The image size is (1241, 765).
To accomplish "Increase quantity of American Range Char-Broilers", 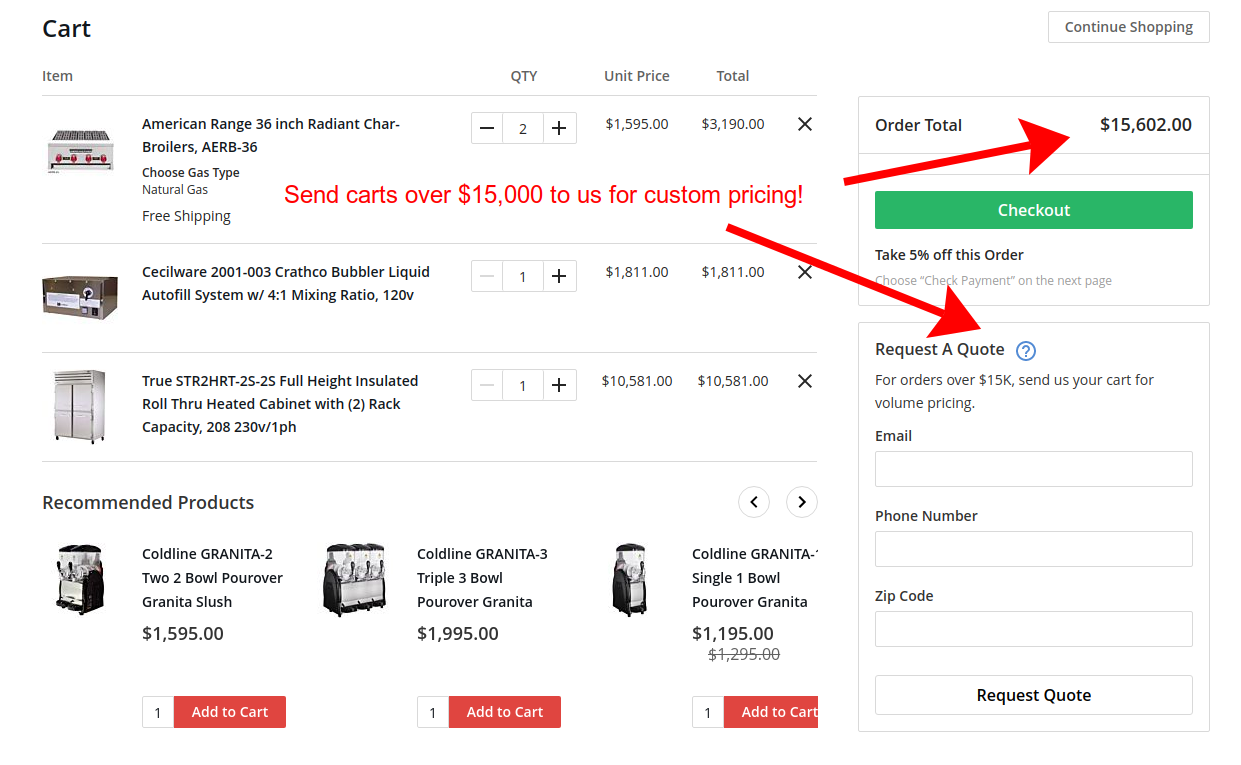I will [x=559, y=128].
